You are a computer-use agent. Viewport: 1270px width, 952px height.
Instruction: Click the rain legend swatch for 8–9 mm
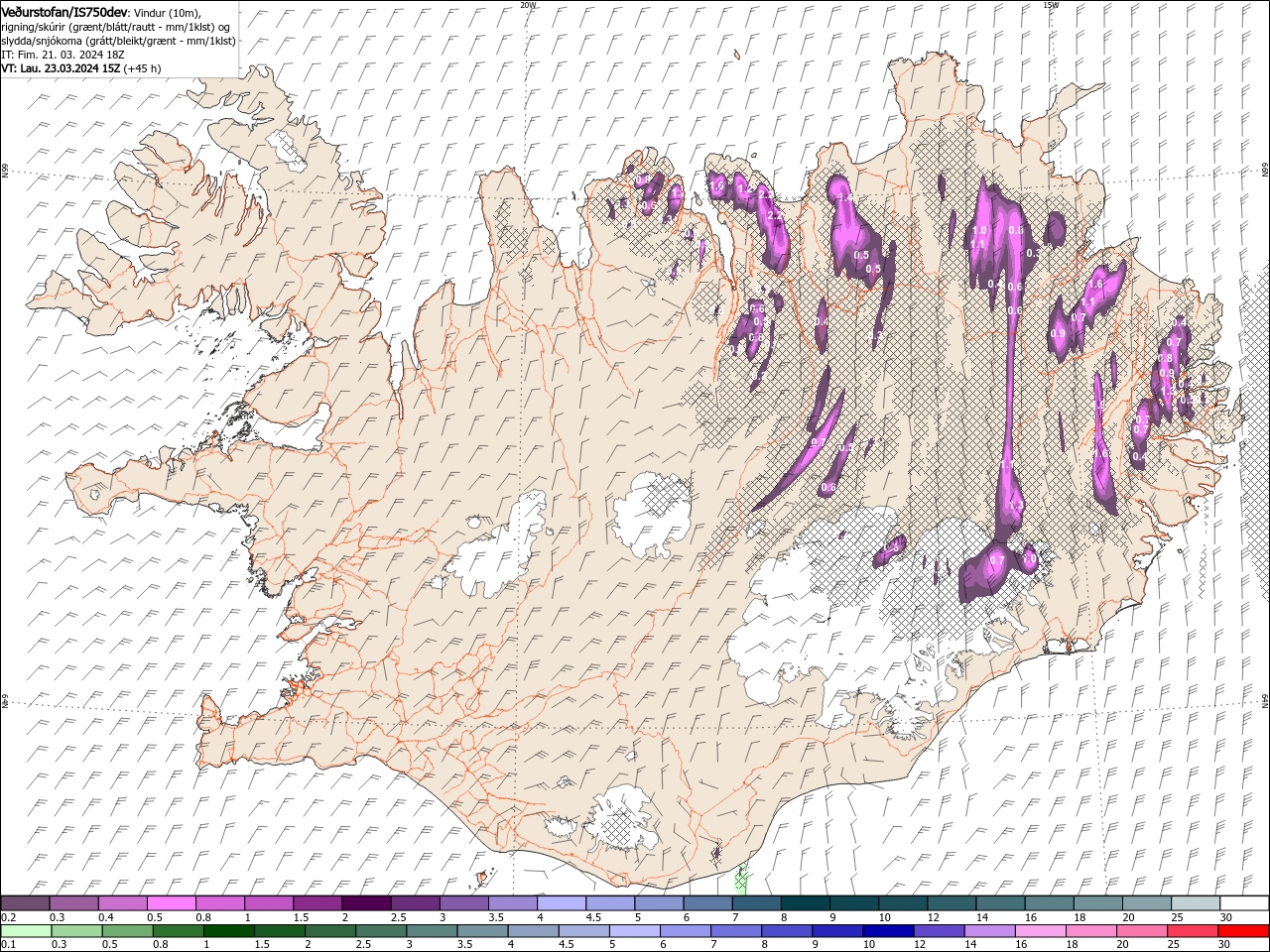coord(785,931)
